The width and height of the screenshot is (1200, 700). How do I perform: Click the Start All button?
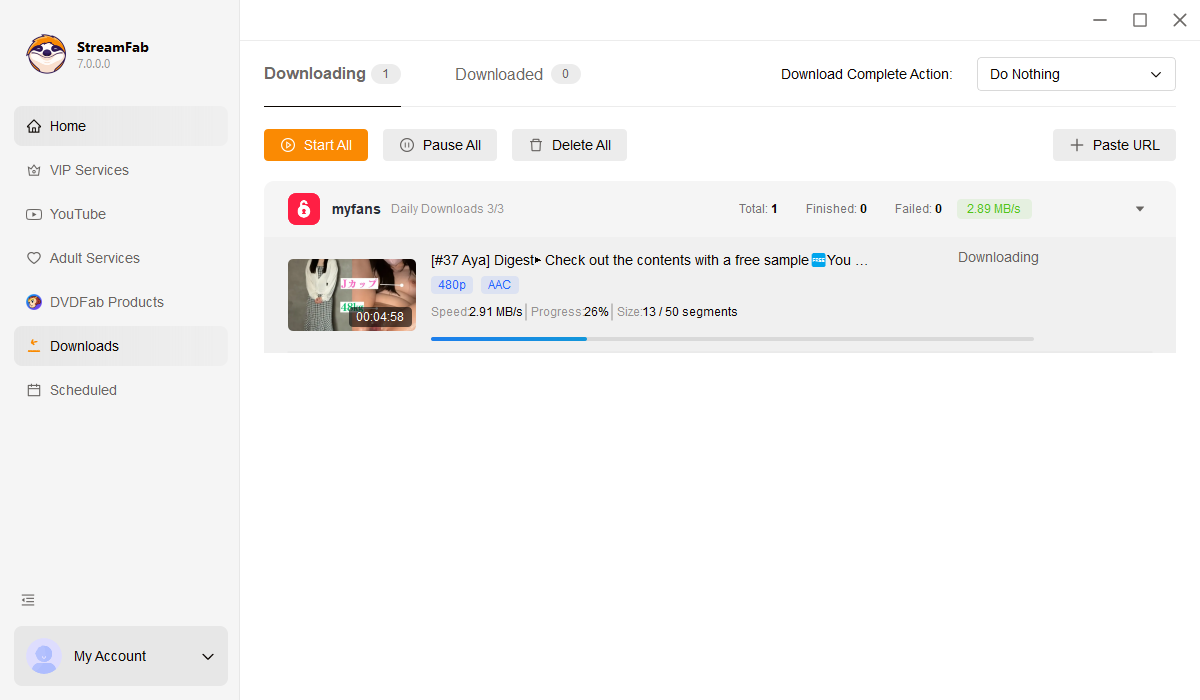point(315,145)
